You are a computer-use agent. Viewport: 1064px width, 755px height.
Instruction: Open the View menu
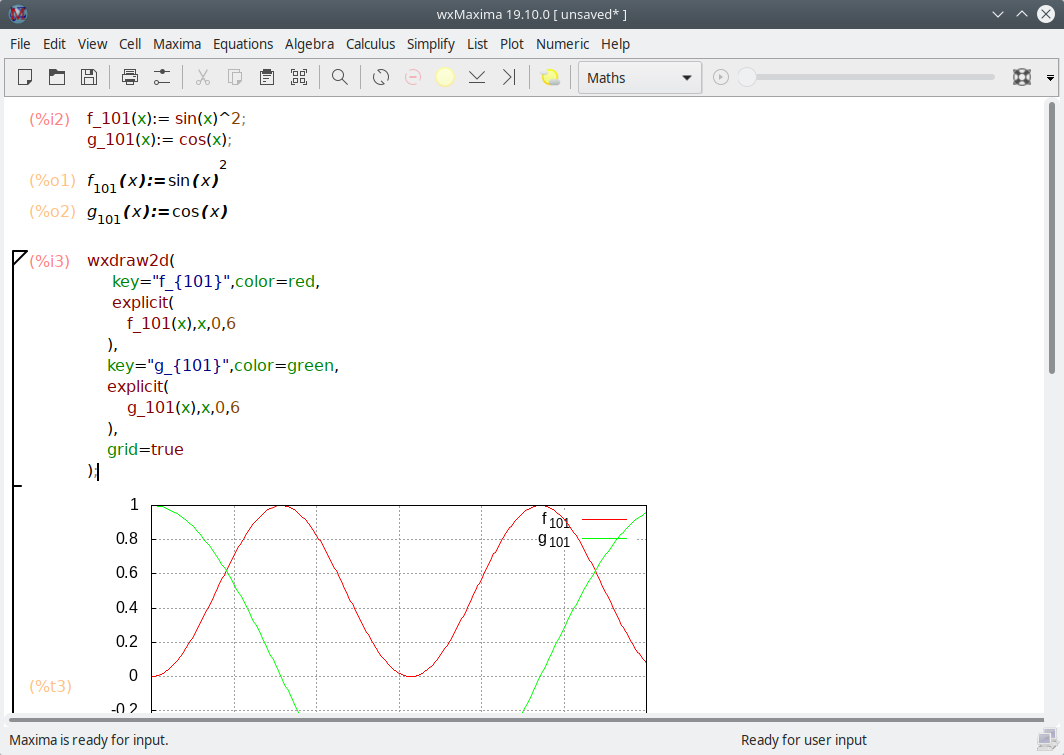(92, 44)
